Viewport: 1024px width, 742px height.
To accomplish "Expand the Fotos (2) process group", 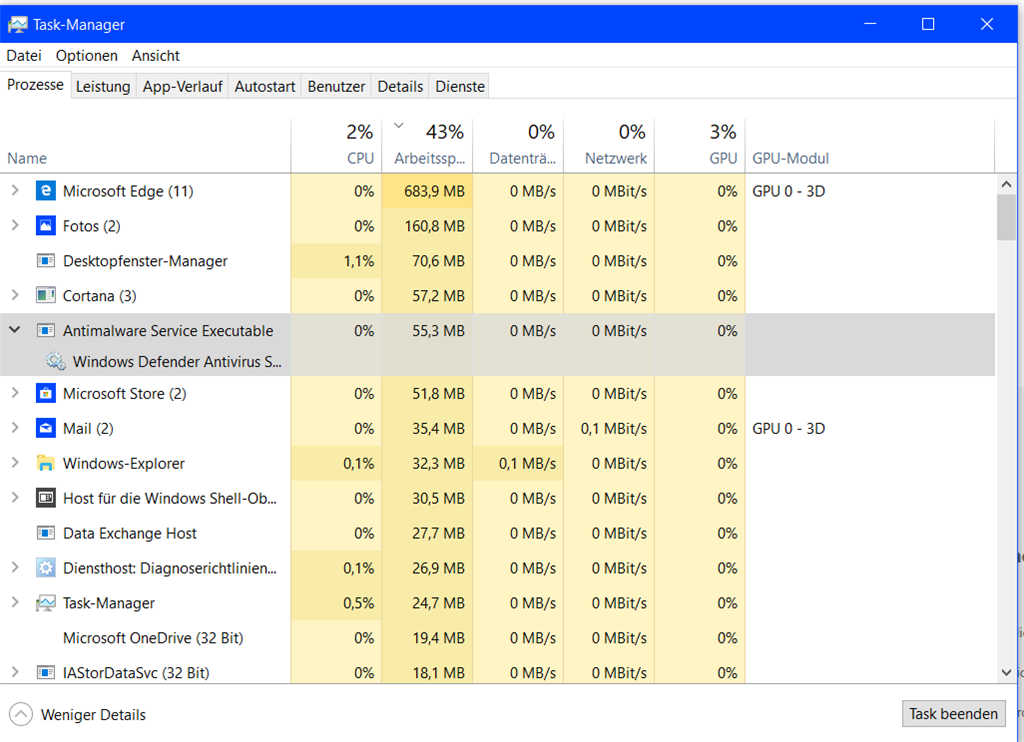I will pyautogui.click(x=15, y=225).
